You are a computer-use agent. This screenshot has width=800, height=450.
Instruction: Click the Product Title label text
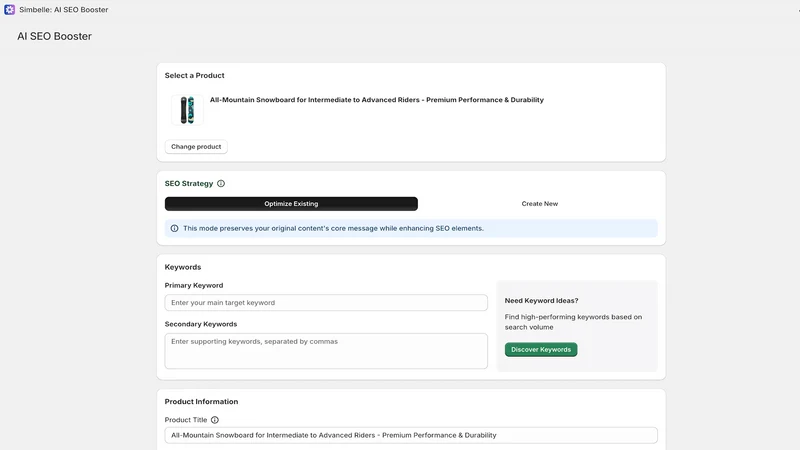pyautogui.click(x=186, y=420)
